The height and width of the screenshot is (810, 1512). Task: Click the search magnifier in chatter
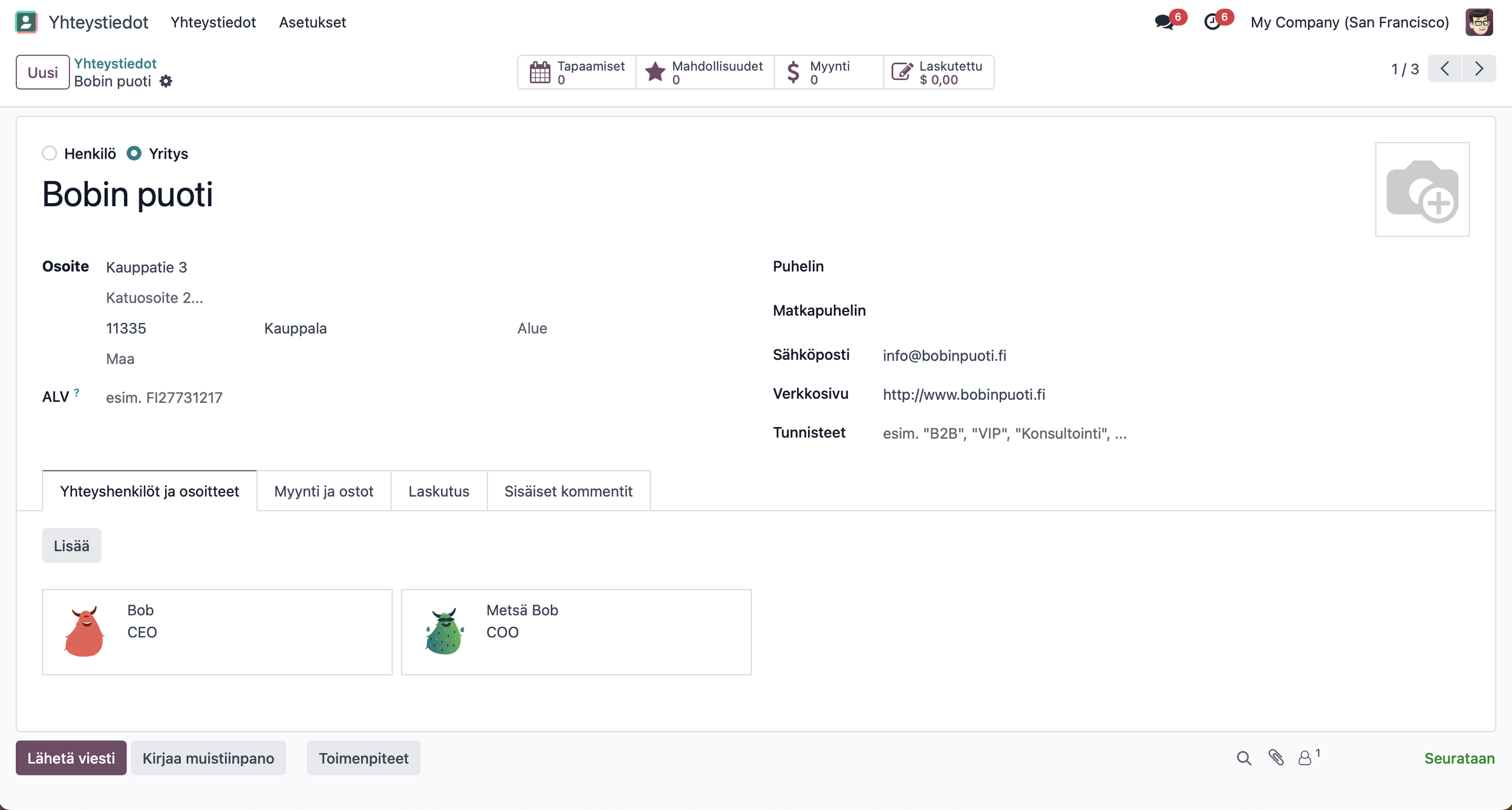tap(1243, 758)
